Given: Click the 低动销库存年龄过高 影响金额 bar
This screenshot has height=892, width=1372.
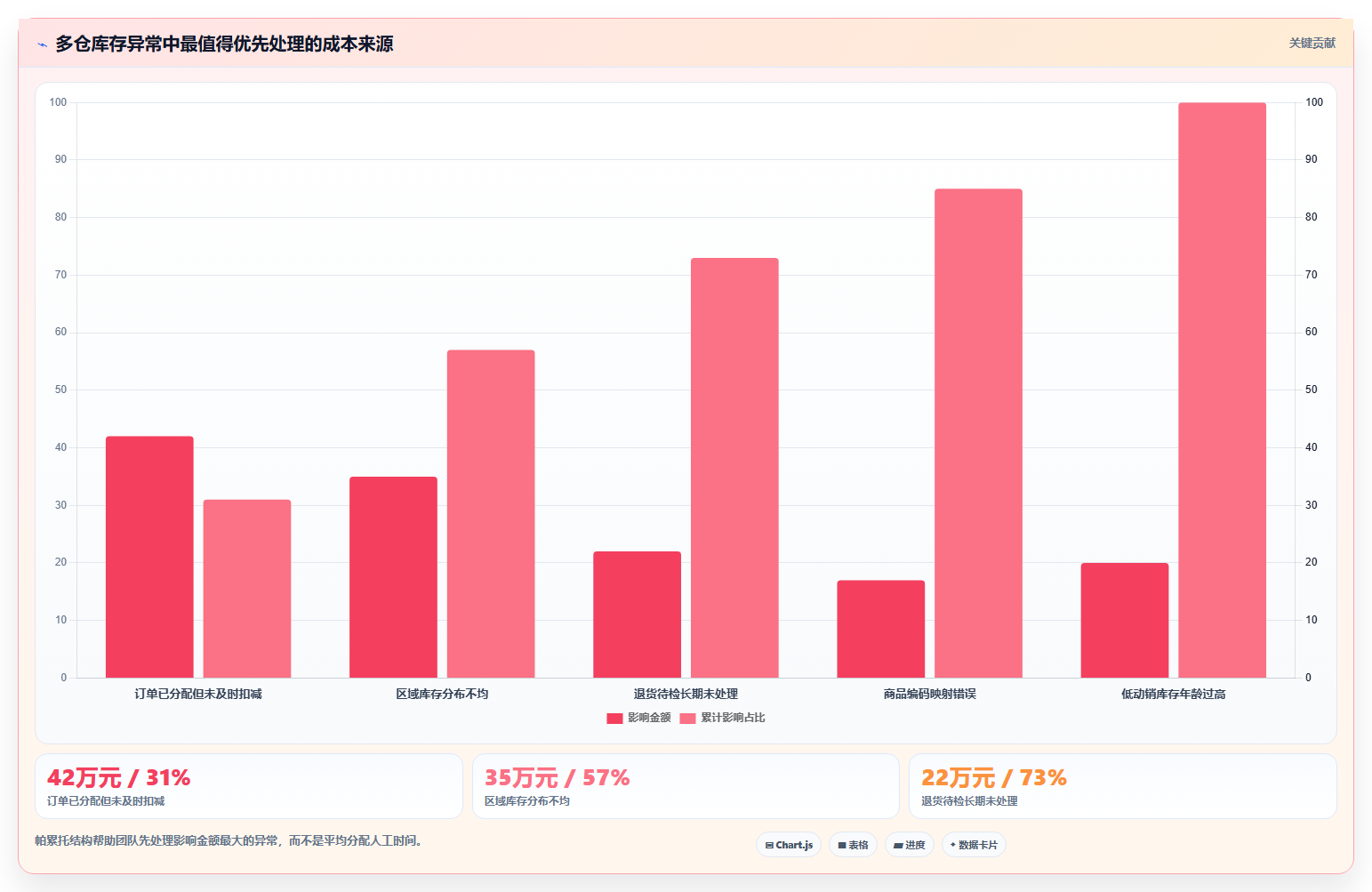Looking at the screenshot, I should pos(1125,620).
